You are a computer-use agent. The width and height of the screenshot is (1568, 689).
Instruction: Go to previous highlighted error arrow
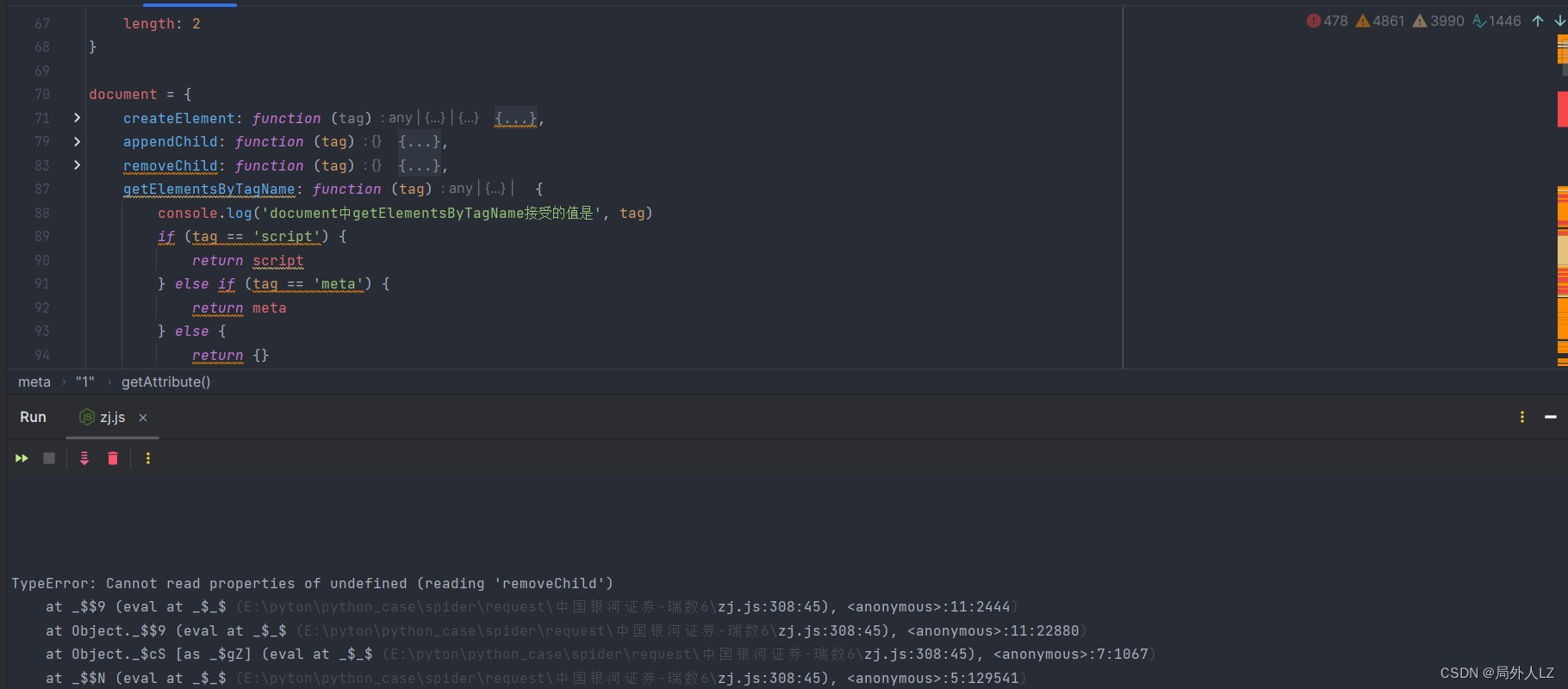[x=1538, y=21]
